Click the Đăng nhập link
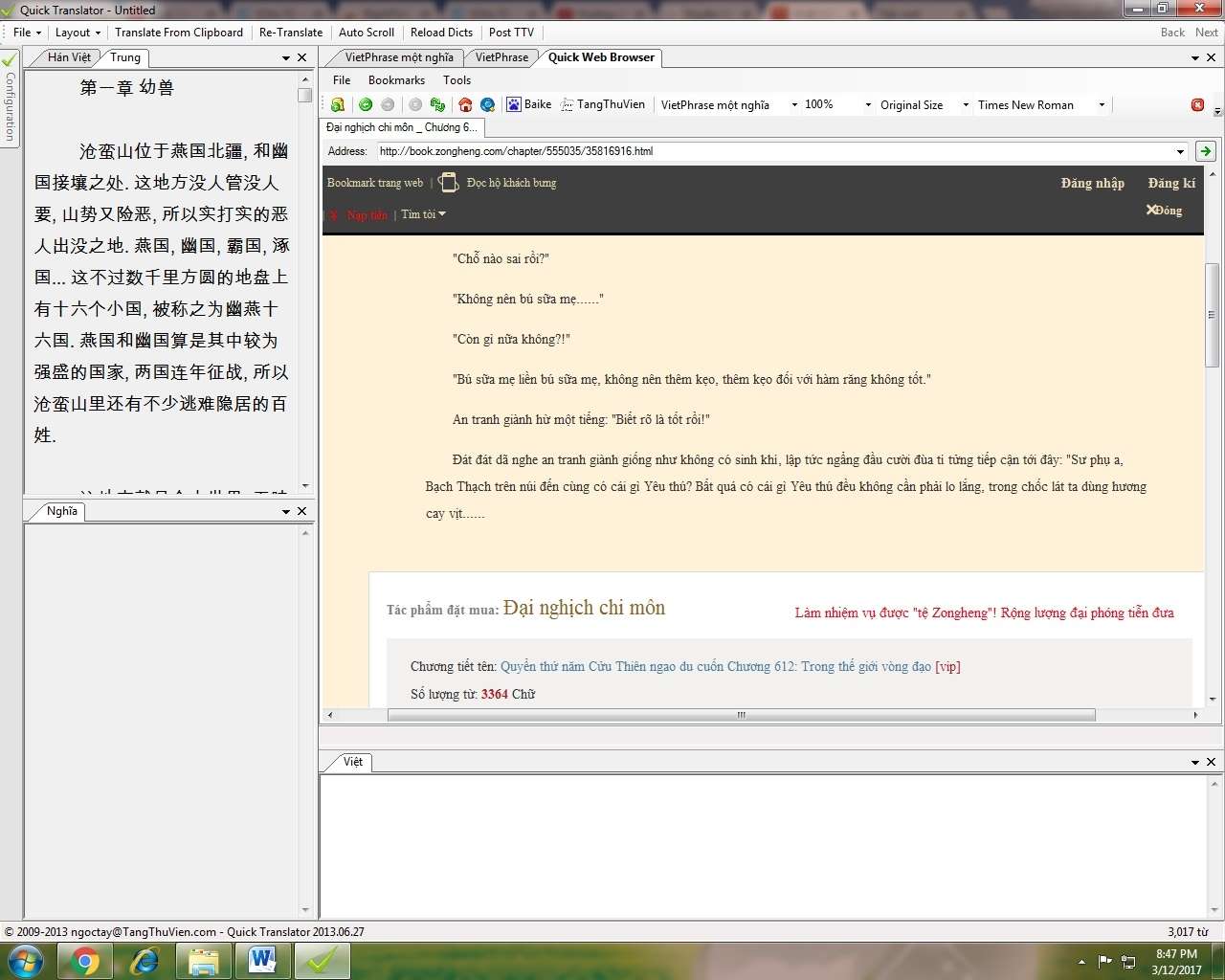Image resolution: width=1225 pixels, height=980 pixels. tap(1092, 183)
